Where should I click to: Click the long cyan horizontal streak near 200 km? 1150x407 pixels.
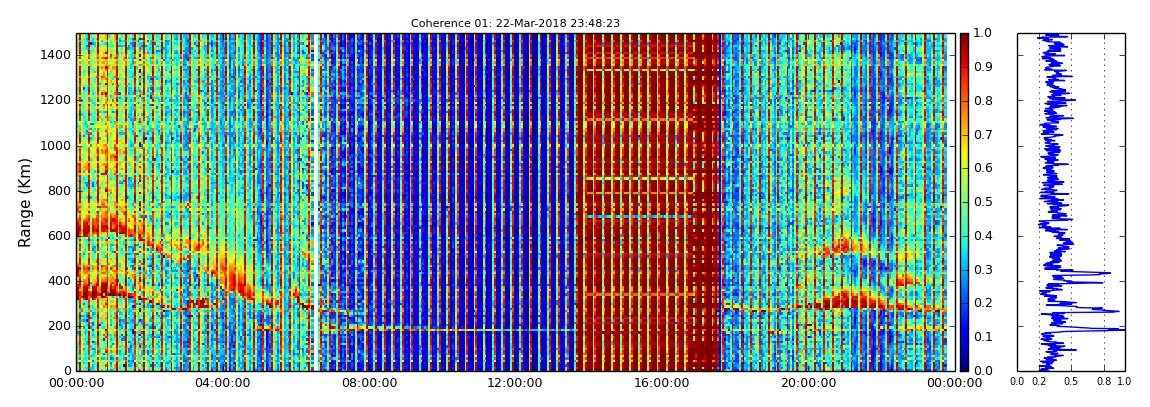[x=447, y=330]
